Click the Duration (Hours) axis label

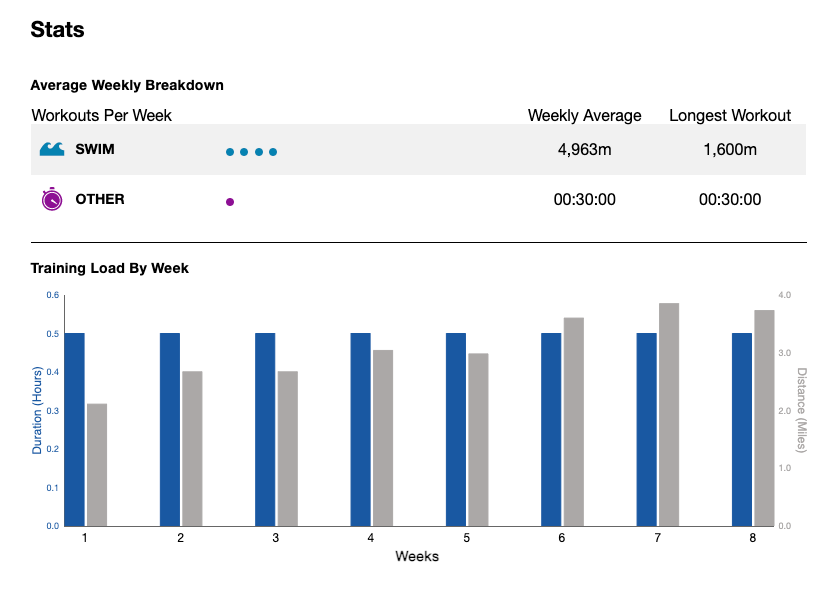point(38,410)
